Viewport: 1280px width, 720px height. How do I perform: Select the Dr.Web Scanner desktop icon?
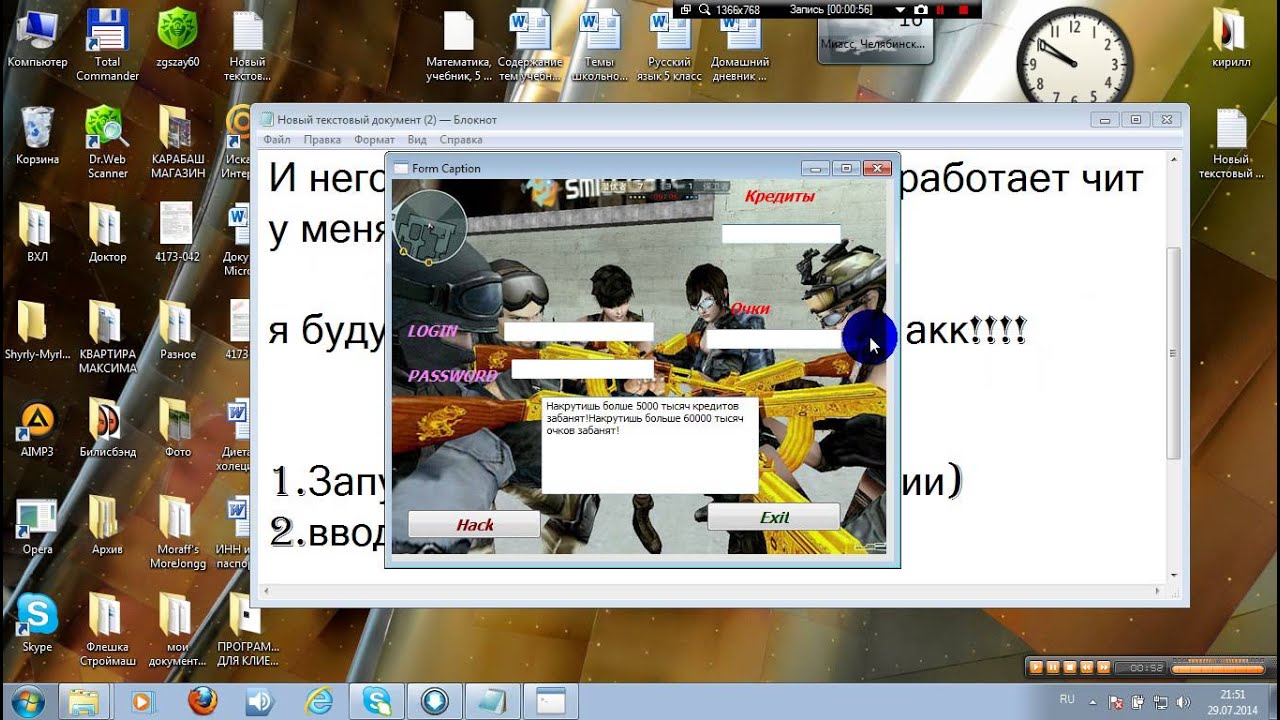pyautogui.click(x=107, y=142)
